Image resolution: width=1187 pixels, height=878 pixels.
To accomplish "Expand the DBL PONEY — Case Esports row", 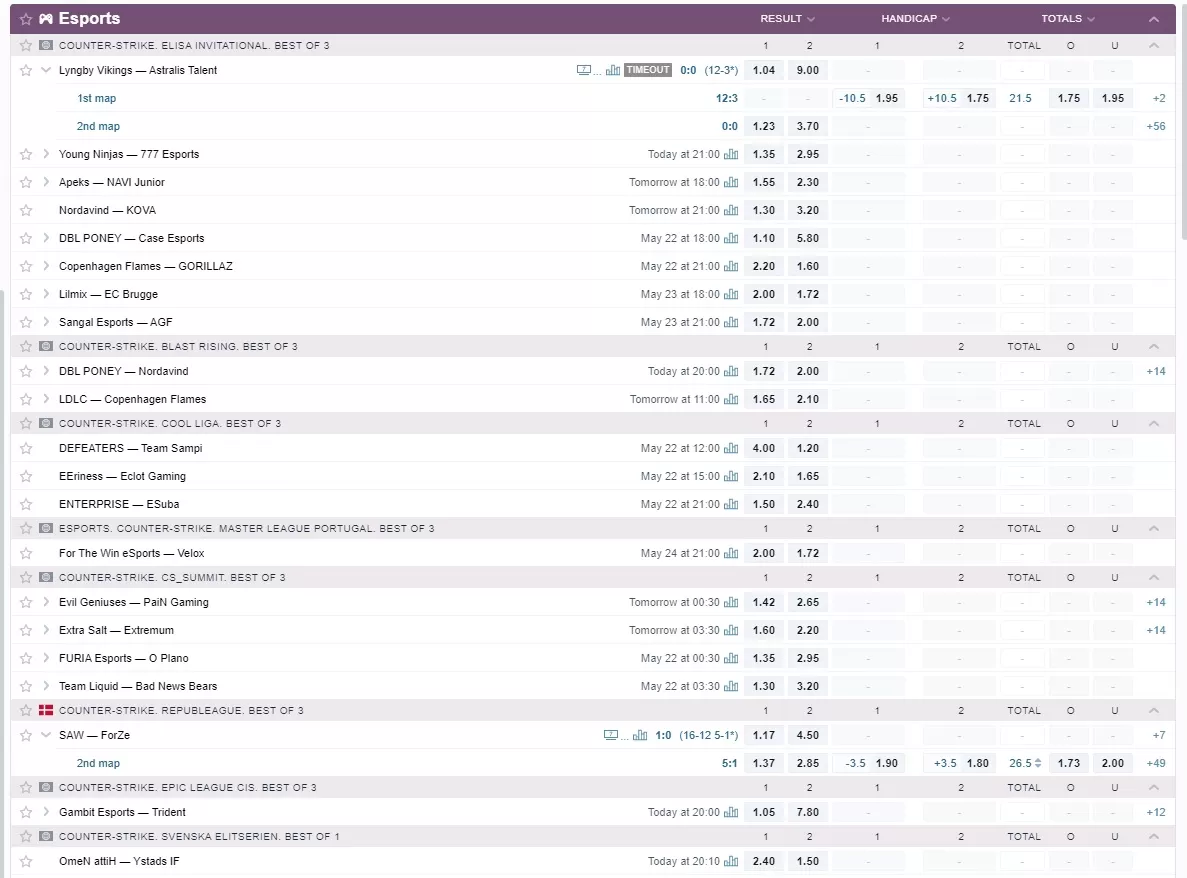I will click(x=46, y=238).
